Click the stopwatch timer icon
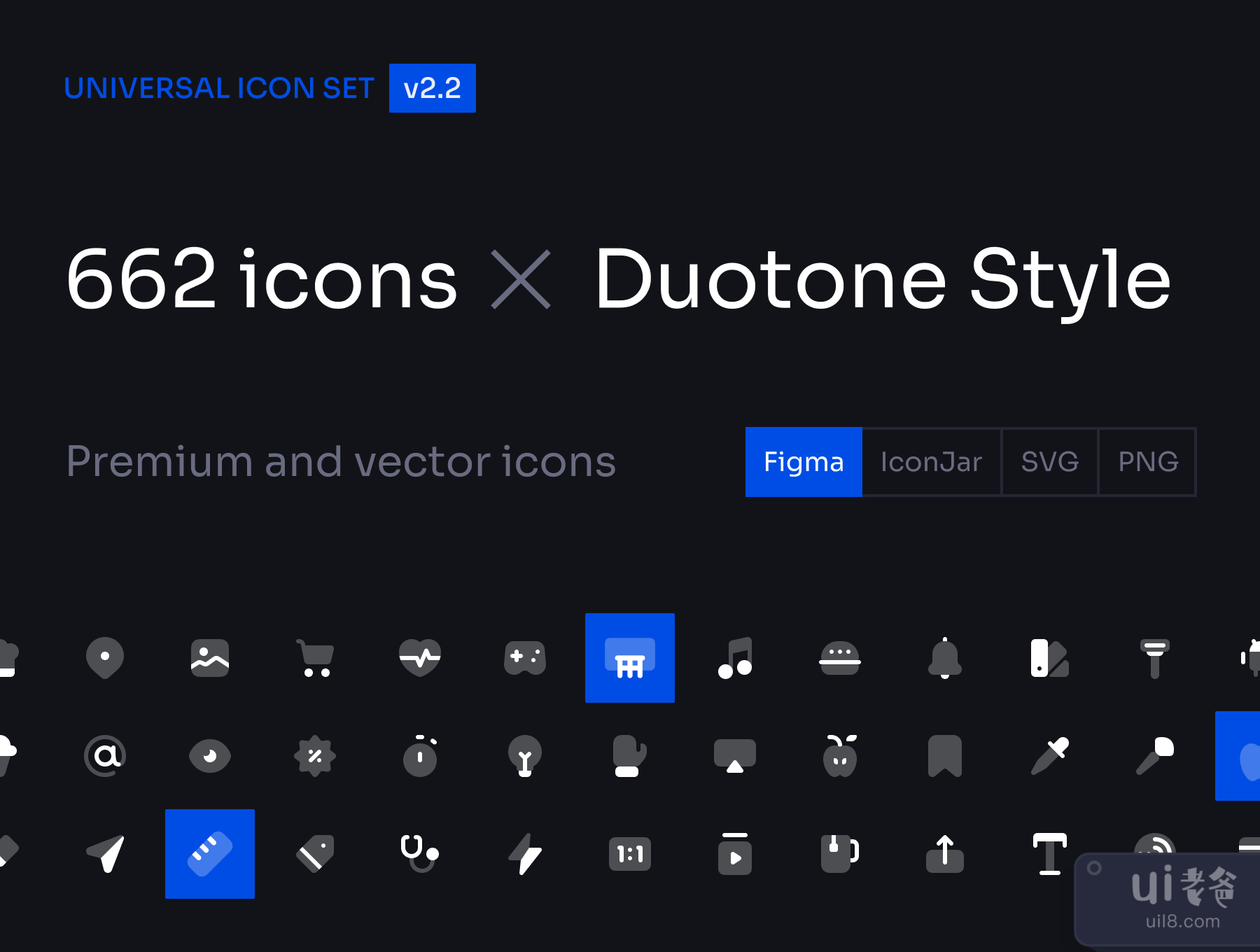Image resolution: width=1260 pixels, height=952 pixels. point(420,756)
